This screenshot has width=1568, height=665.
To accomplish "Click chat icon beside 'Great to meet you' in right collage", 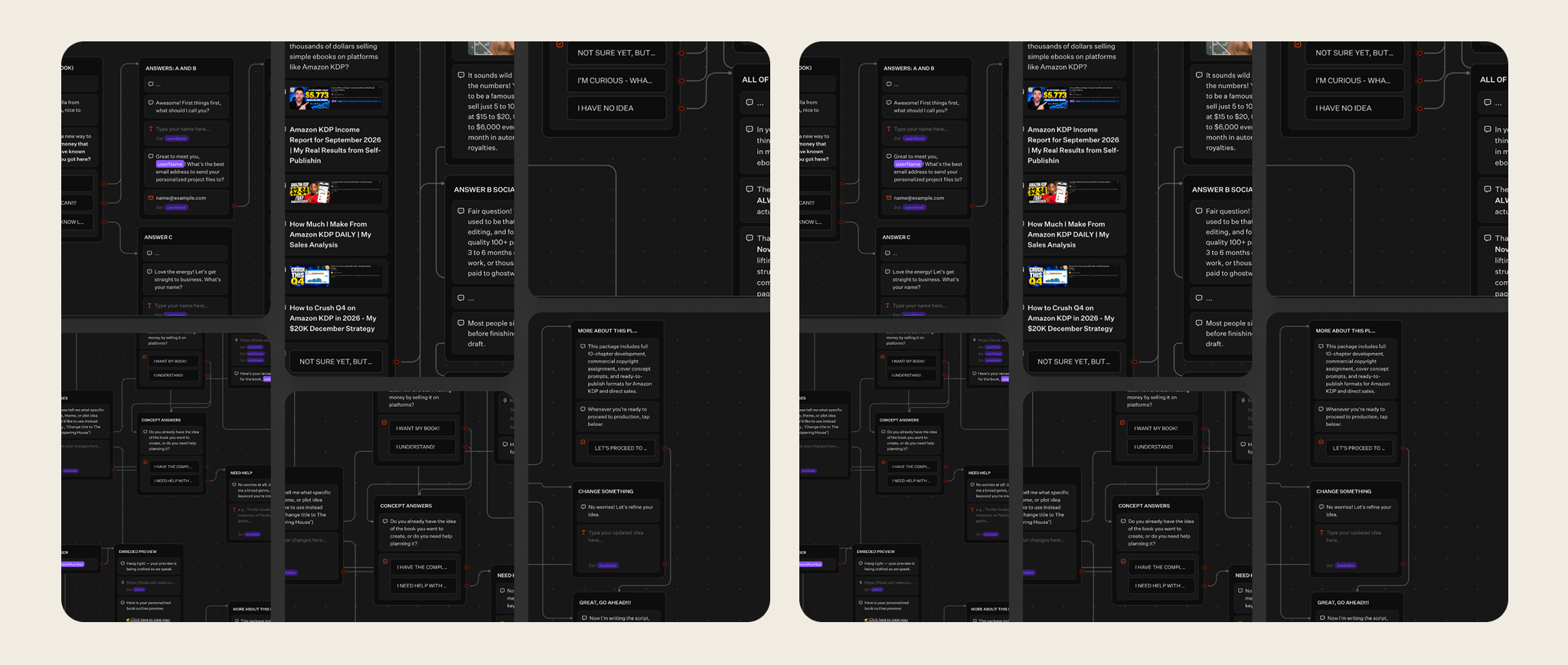I will point(889,156).
